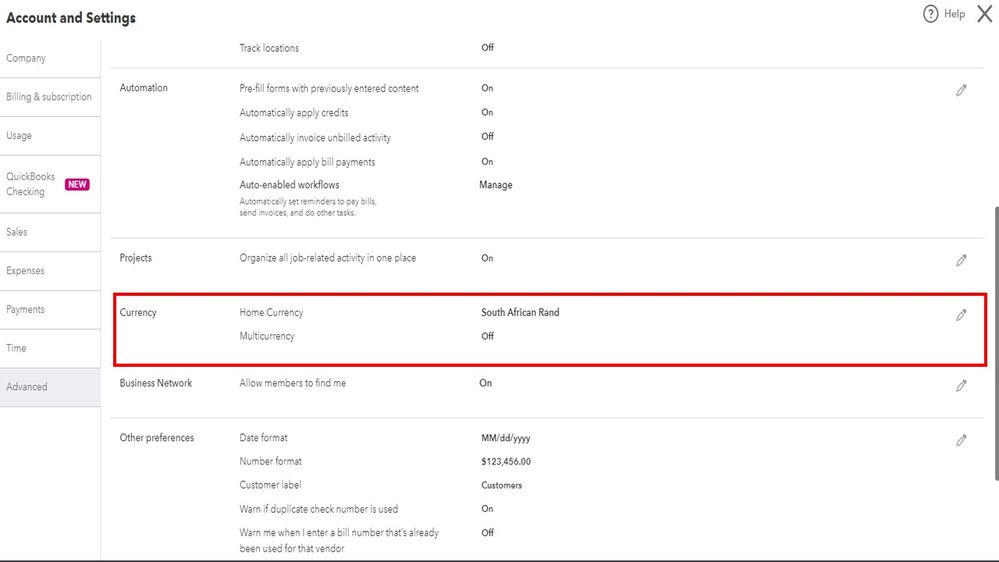
Task: Go to the Sales settings tab
Action: 17,232
